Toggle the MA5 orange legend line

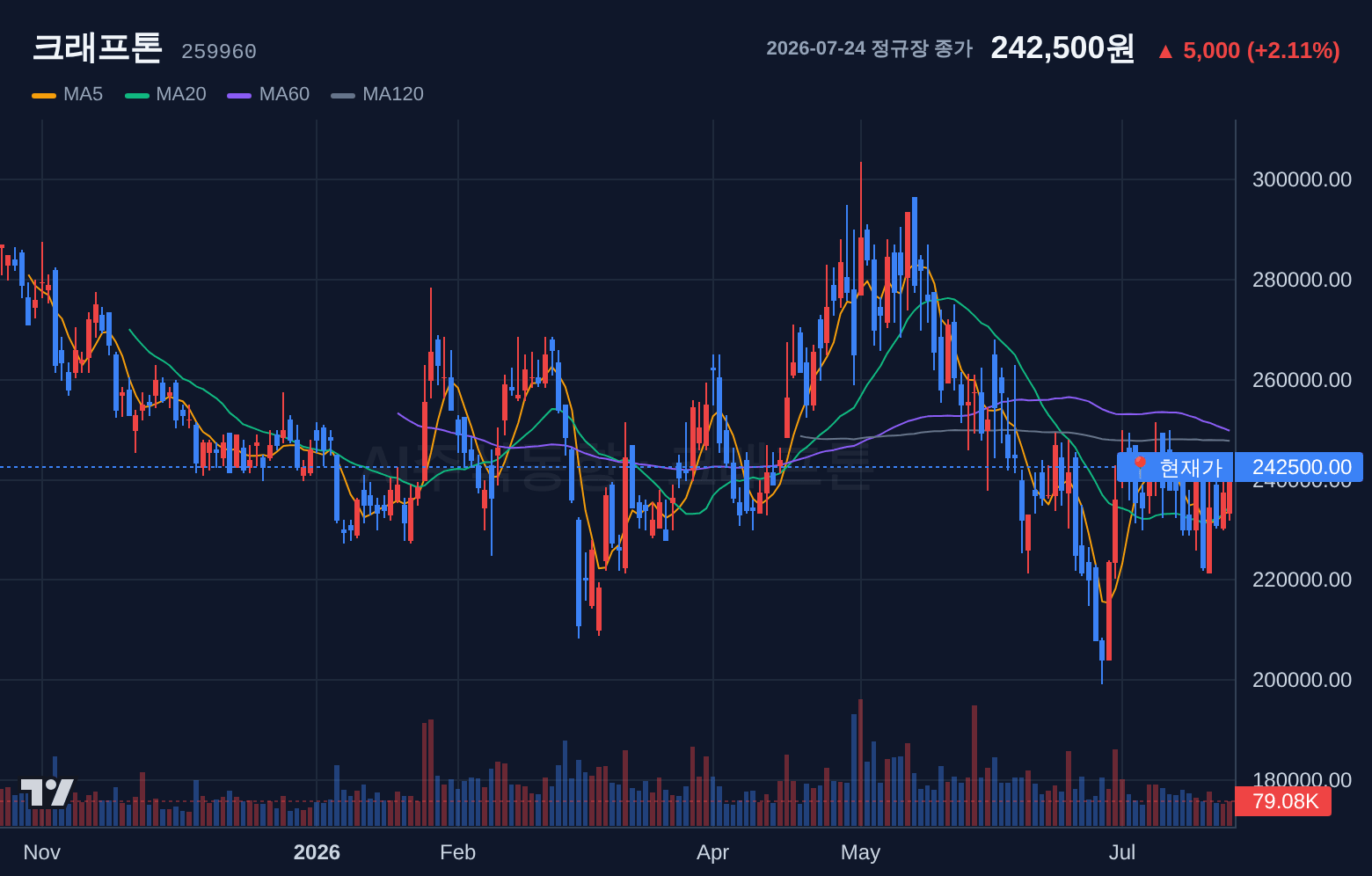(44, 95)
